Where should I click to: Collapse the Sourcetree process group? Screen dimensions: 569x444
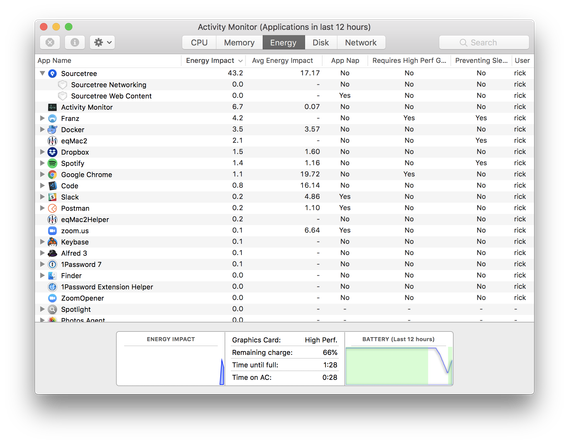tap(42, 73)
